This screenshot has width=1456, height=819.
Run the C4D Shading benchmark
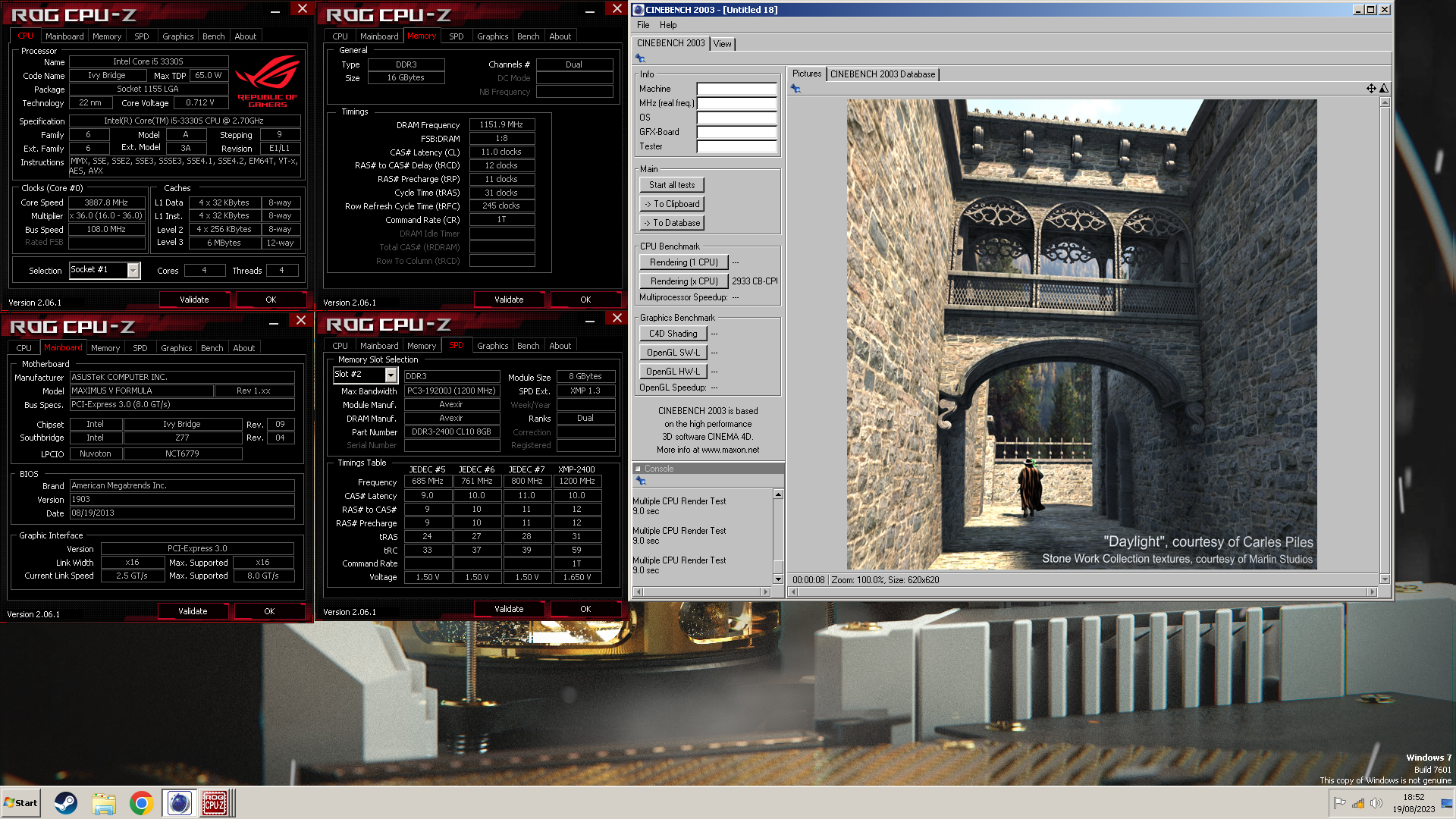[673, 334]
